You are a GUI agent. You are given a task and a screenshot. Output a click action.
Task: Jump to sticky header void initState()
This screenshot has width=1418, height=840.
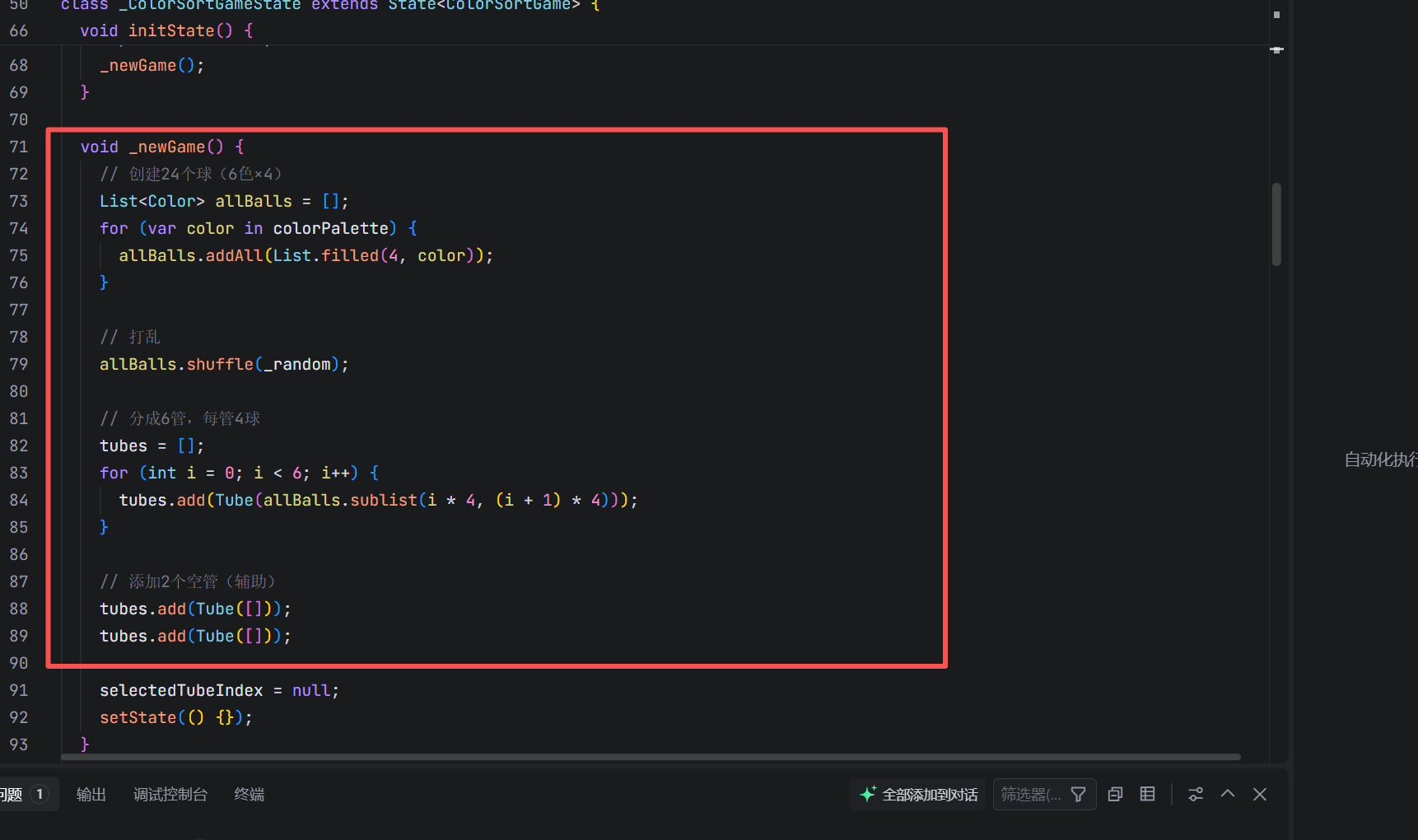click(166, 30)
